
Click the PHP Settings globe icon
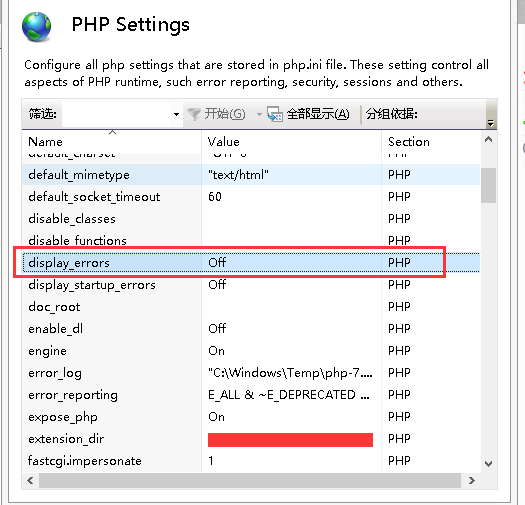(x=36, y=27)
